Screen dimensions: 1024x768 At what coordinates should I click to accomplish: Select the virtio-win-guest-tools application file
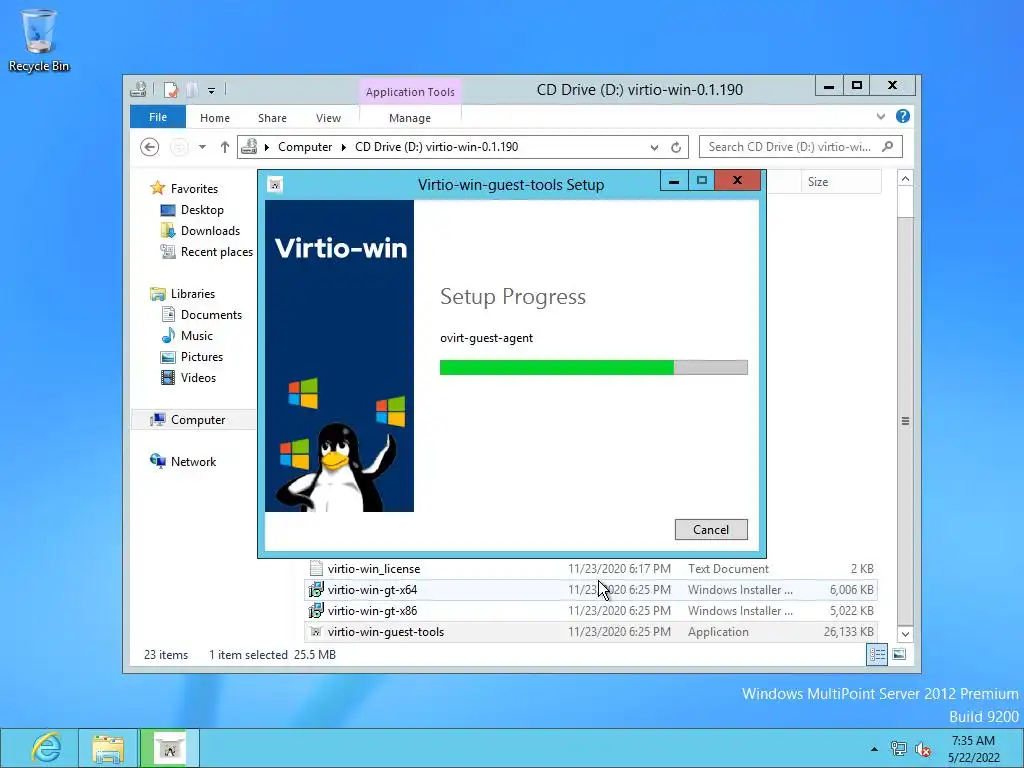[x=591, y=632]
